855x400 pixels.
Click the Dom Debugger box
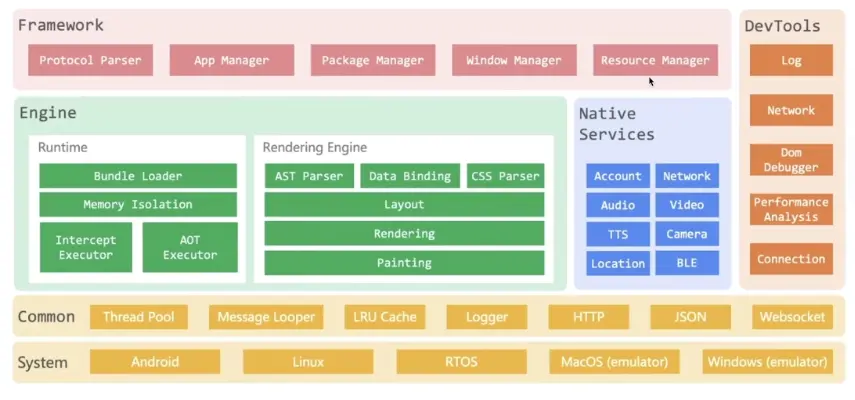791,160
